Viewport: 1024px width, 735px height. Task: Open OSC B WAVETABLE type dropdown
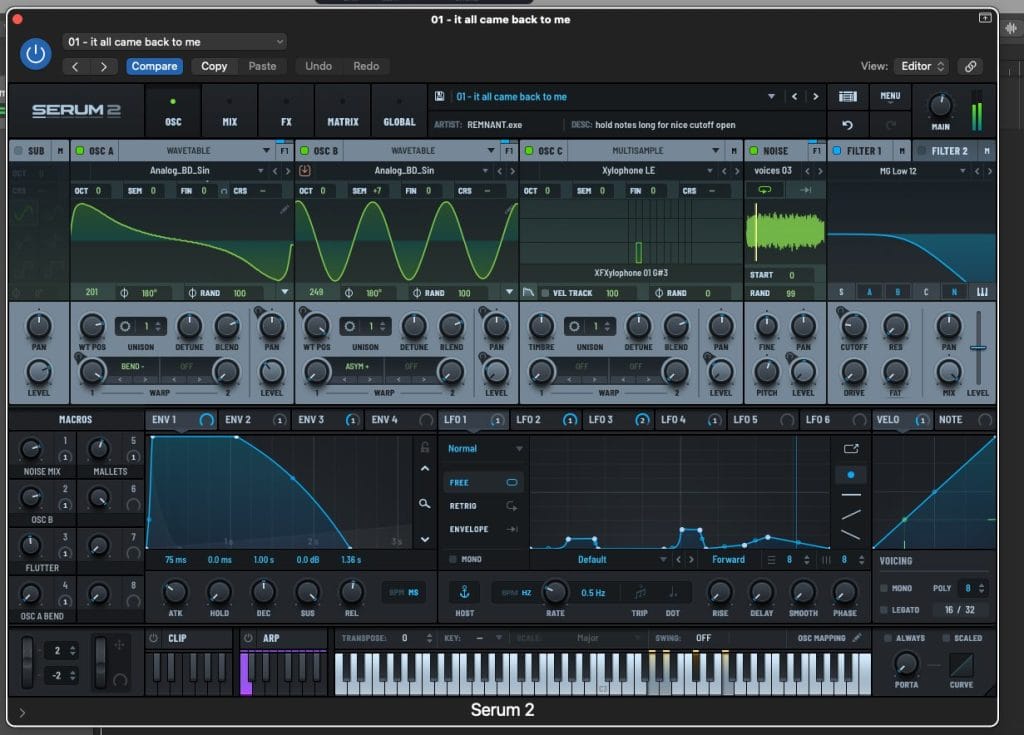pyautogui.click(x=421, y=151)
